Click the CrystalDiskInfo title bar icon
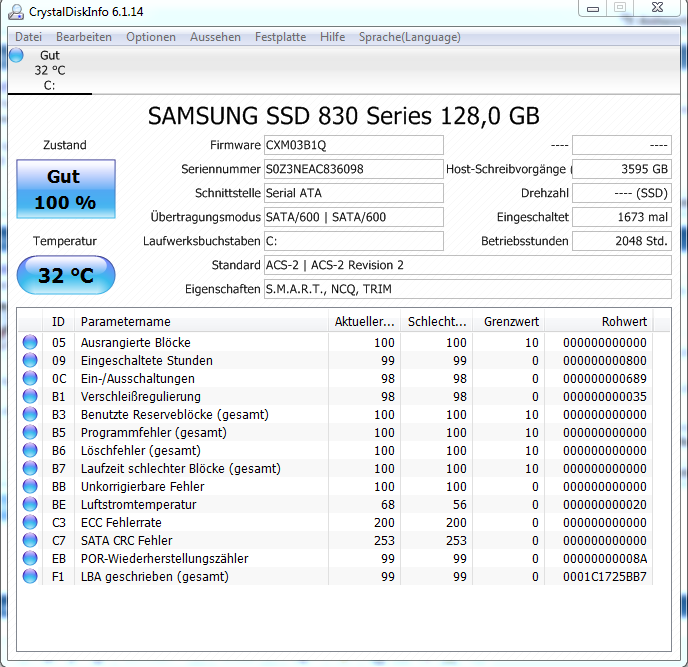This screenshot has width=688, height=667. 16,12
